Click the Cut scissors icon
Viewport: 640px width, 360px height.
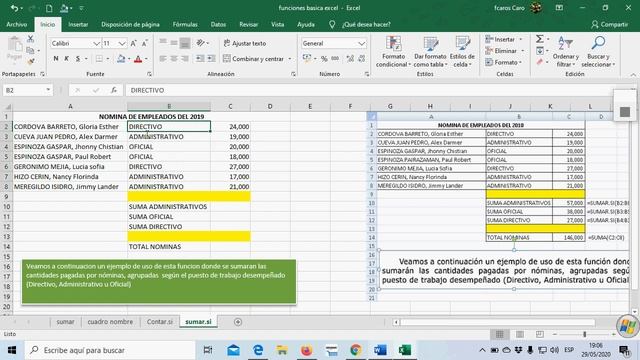(31, 39)
